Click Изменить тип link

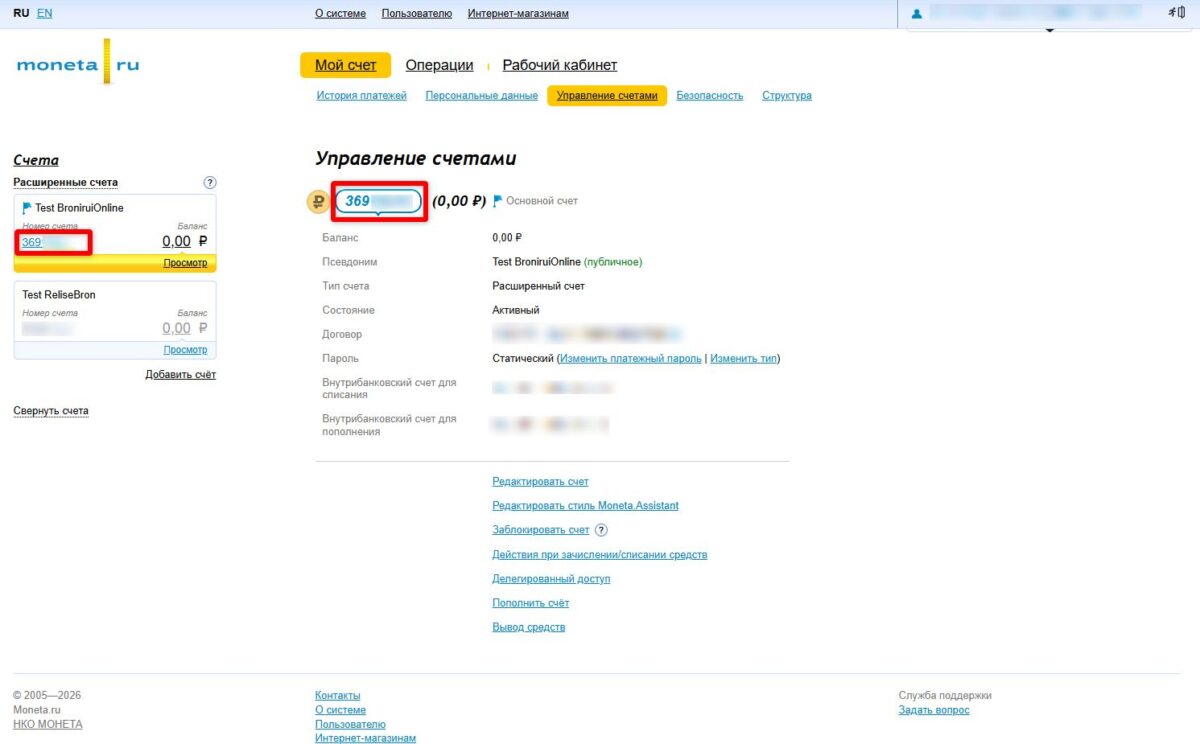click(744, 358)
